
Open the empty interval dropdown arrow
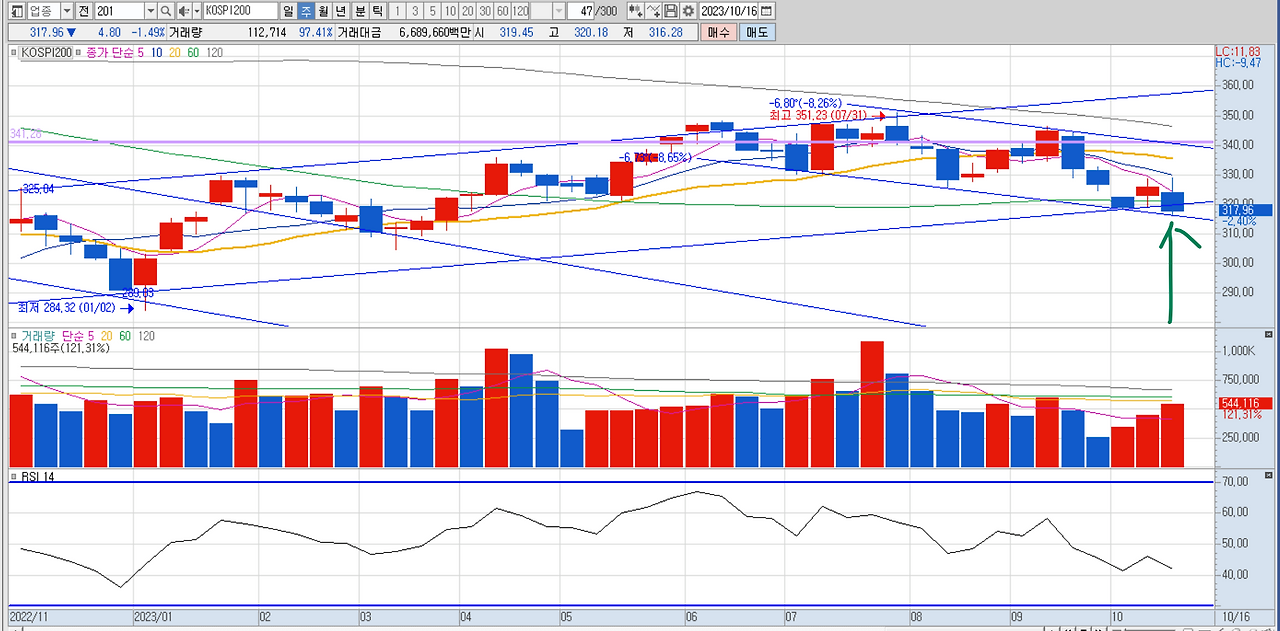(559, 10)
